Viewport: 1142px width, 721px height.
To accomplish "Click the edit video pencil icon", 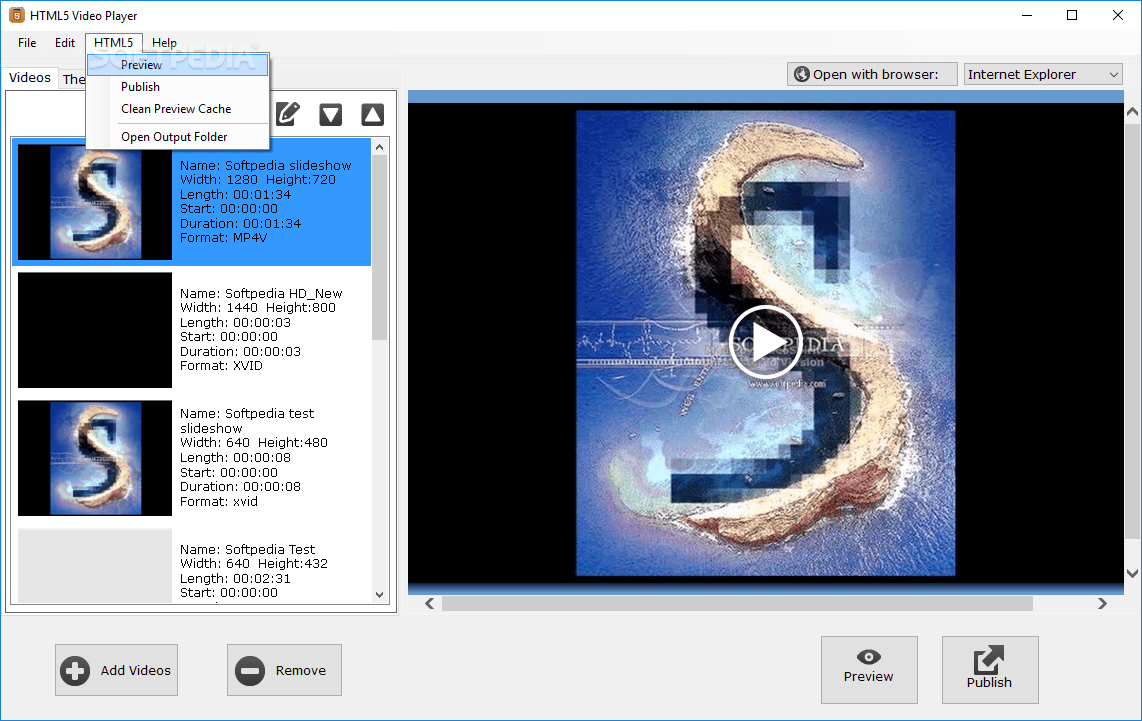I will (288, 114).
